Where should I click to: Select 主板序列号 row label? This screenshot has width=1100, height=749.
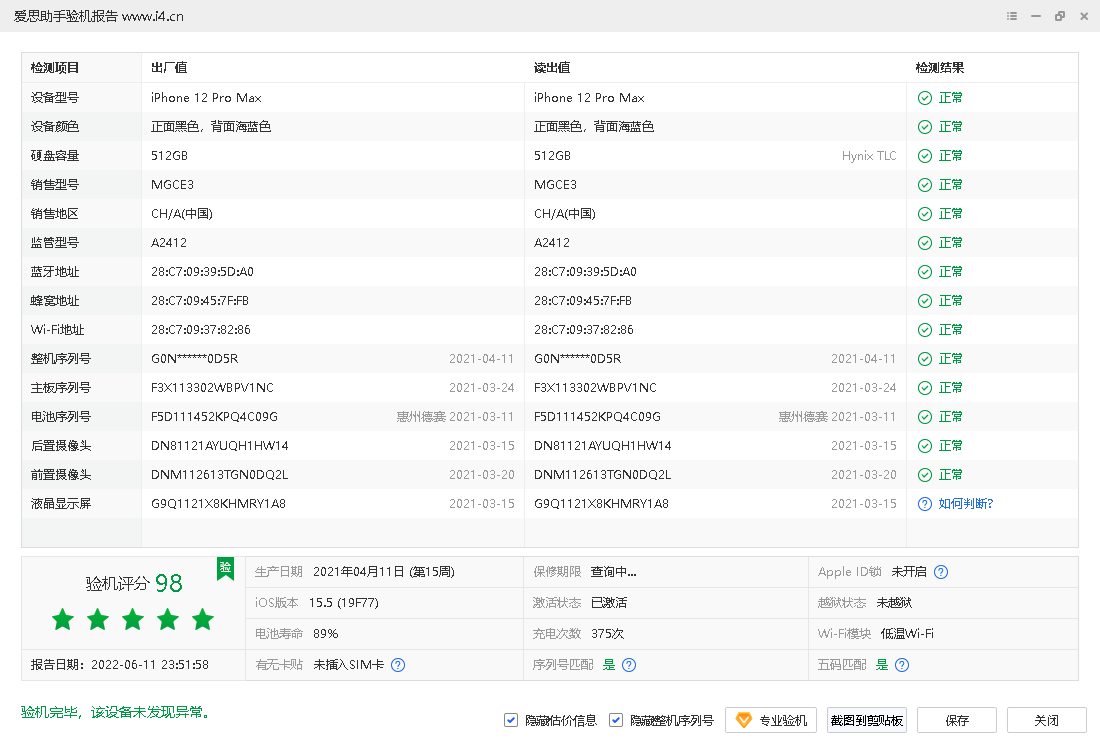pyautogui.click(x=61, y=388)
